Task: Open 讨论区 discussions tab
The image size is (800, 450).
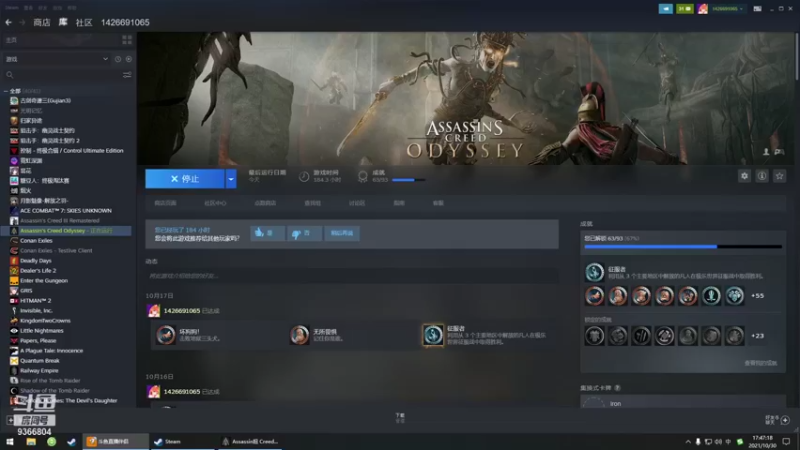Action: click(357, 203)
